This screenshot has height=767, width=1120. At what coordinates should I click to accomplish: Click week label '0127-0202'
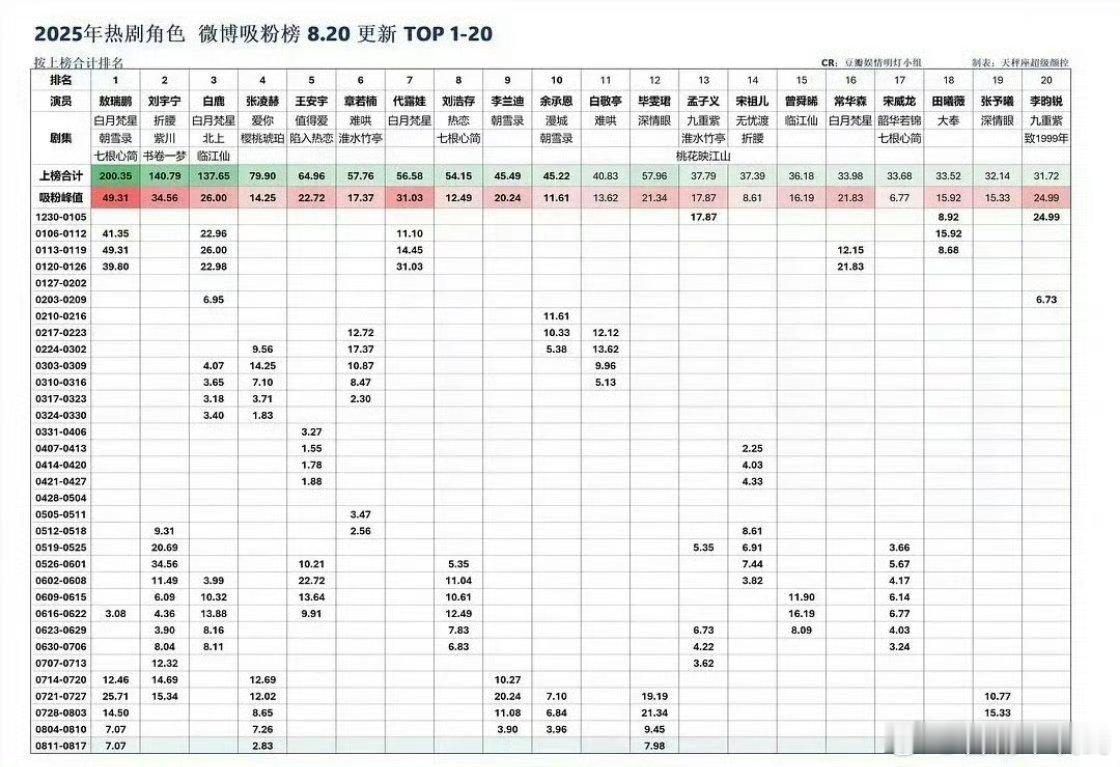click(x=61, y=283)
